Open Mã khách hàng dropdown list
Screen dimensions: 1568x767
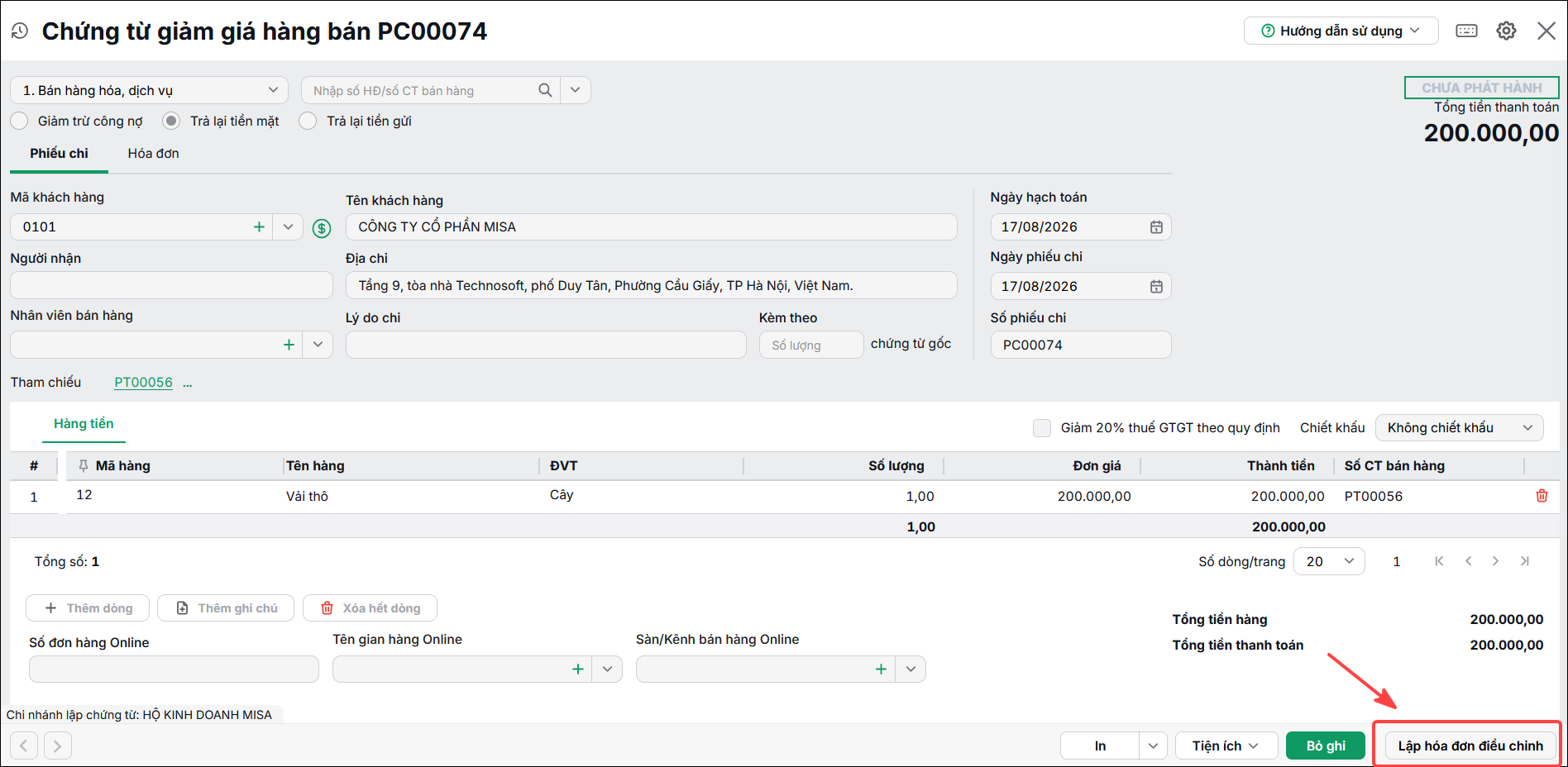pyautogui.click(x=288, y=226)
